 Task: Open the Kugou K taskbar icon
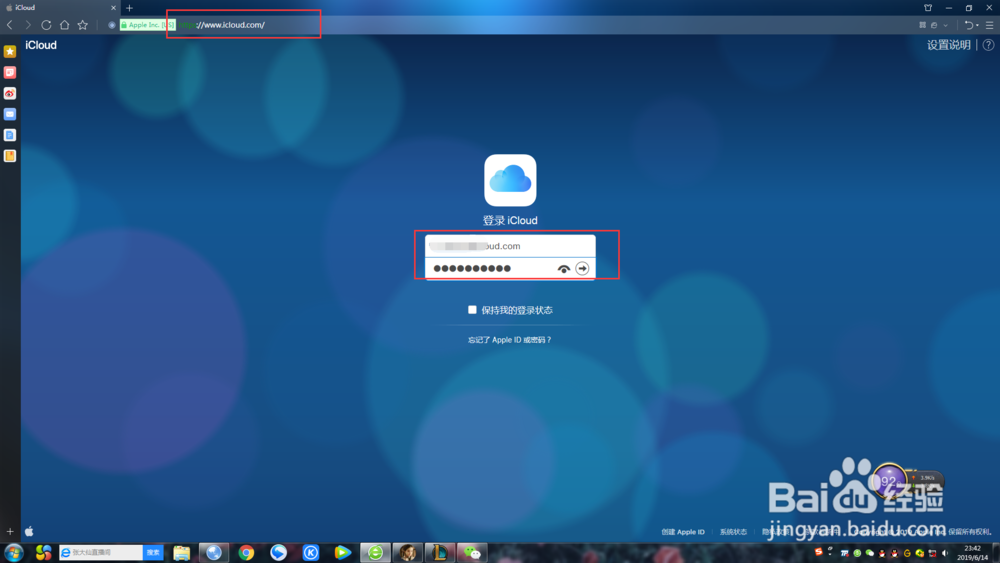coord(311,552)
